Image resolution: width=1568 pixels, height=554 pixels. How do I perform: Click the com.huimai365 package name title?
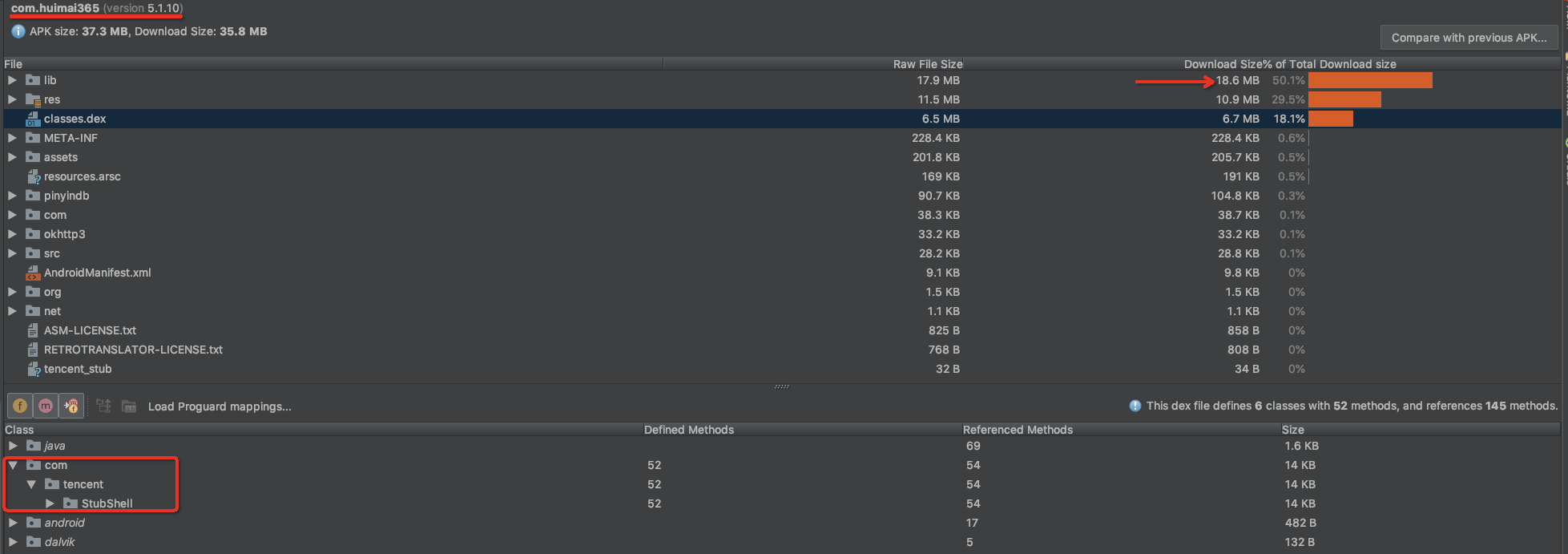[x=55, y=8]
